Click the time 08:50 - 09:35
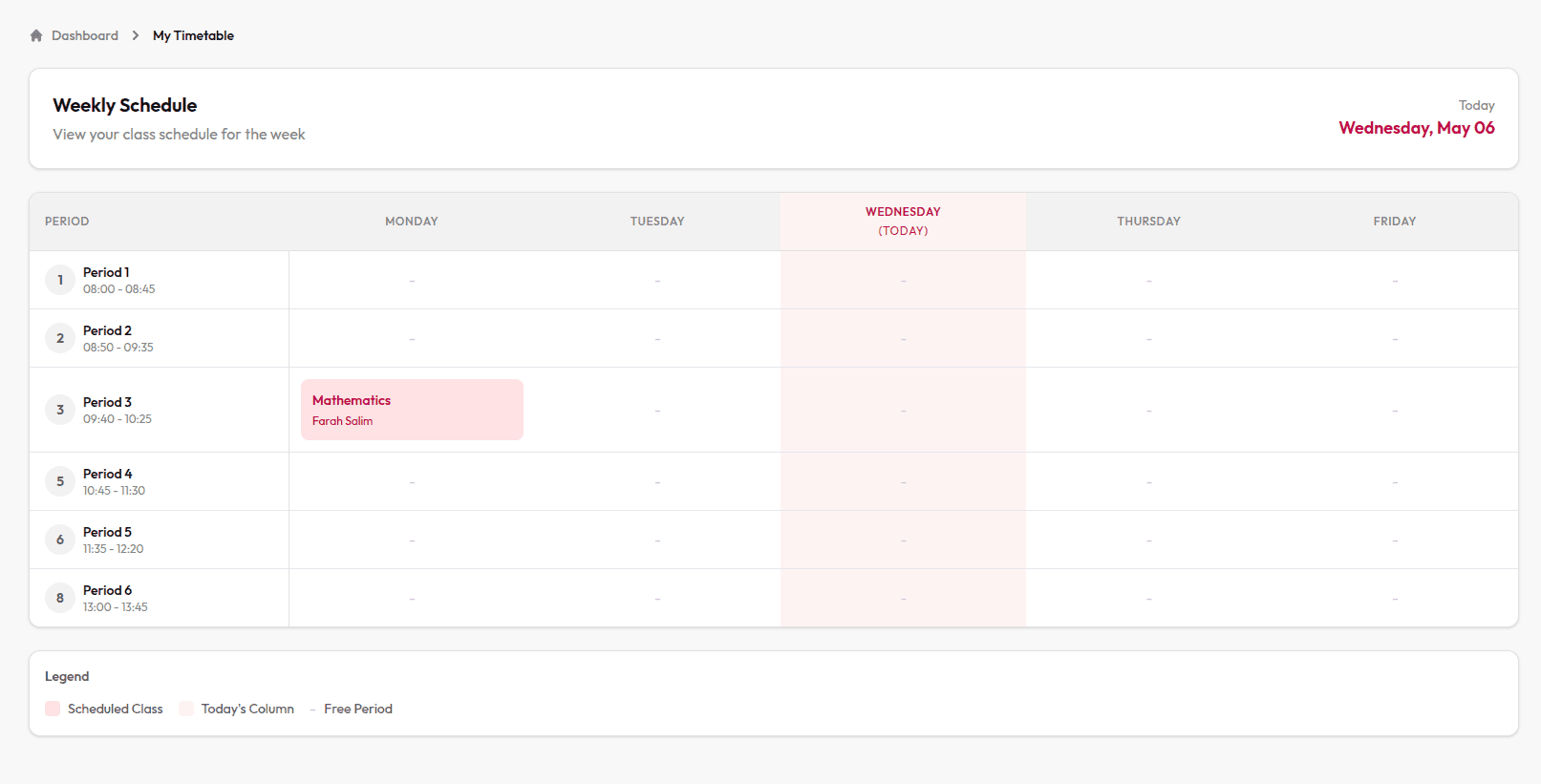 pos(118,348)
